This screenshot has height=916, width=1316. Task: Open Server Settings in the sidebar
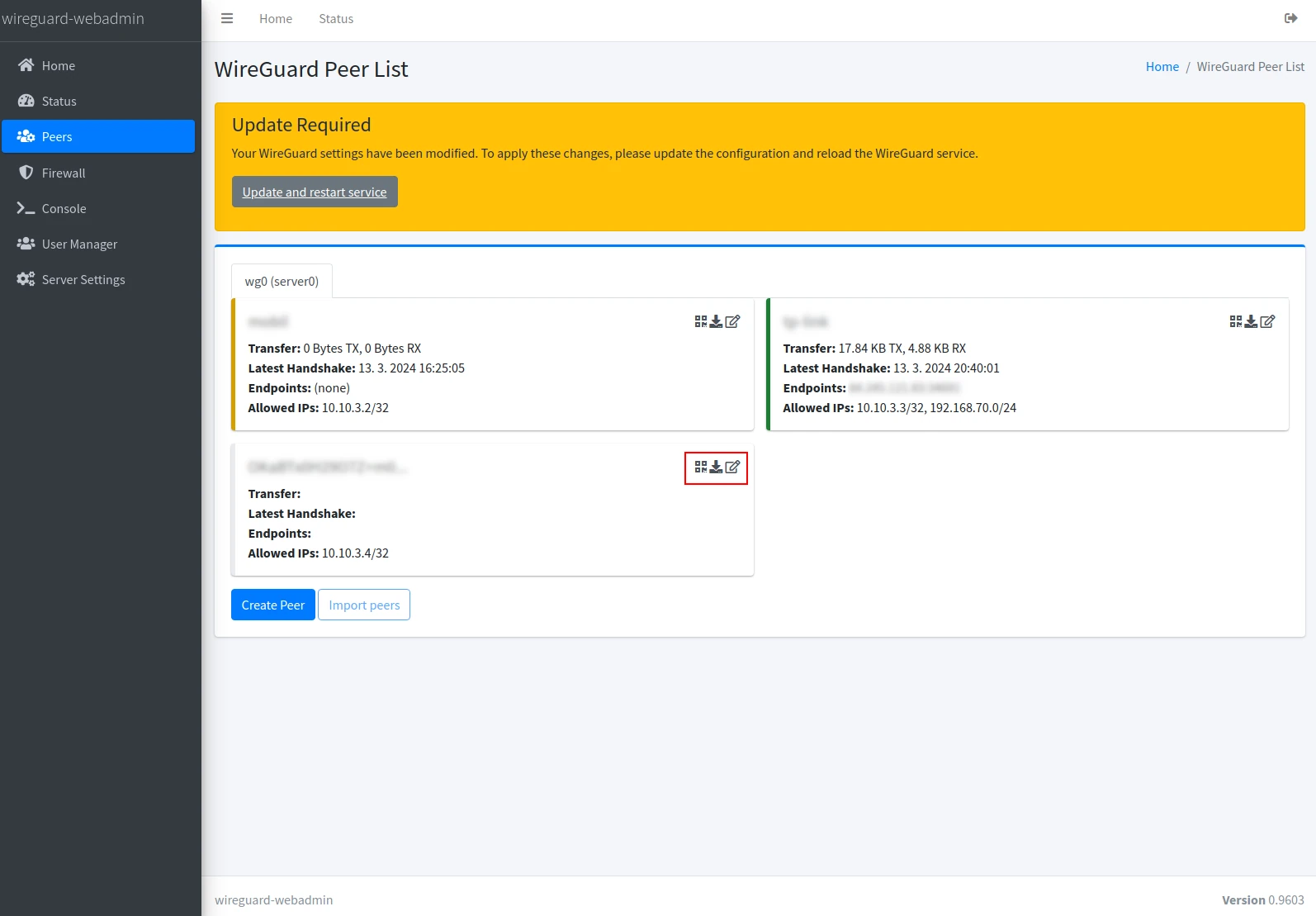(x=98, y=279)
